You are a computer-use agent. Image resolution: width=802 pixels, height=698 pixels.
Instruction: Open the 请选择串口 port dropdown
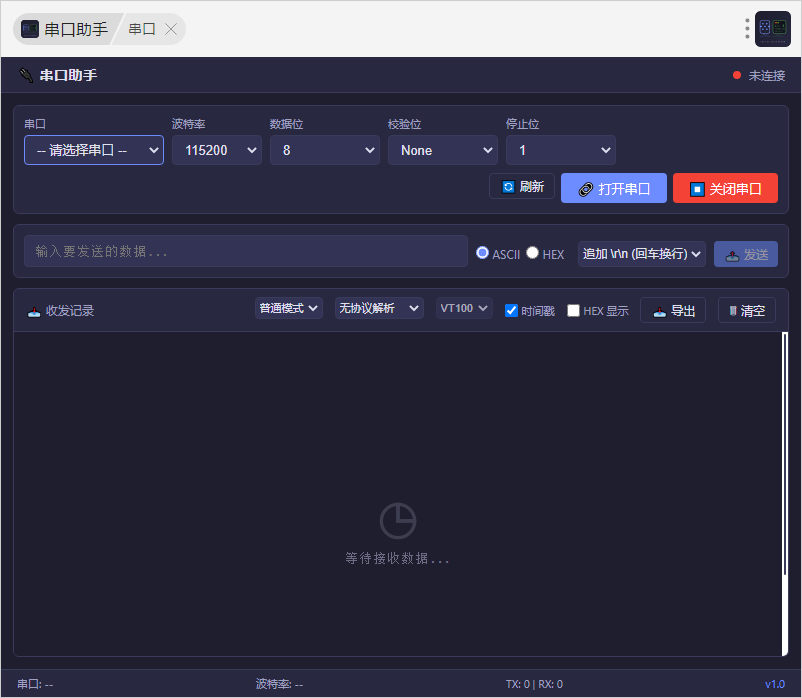(94, 150)
